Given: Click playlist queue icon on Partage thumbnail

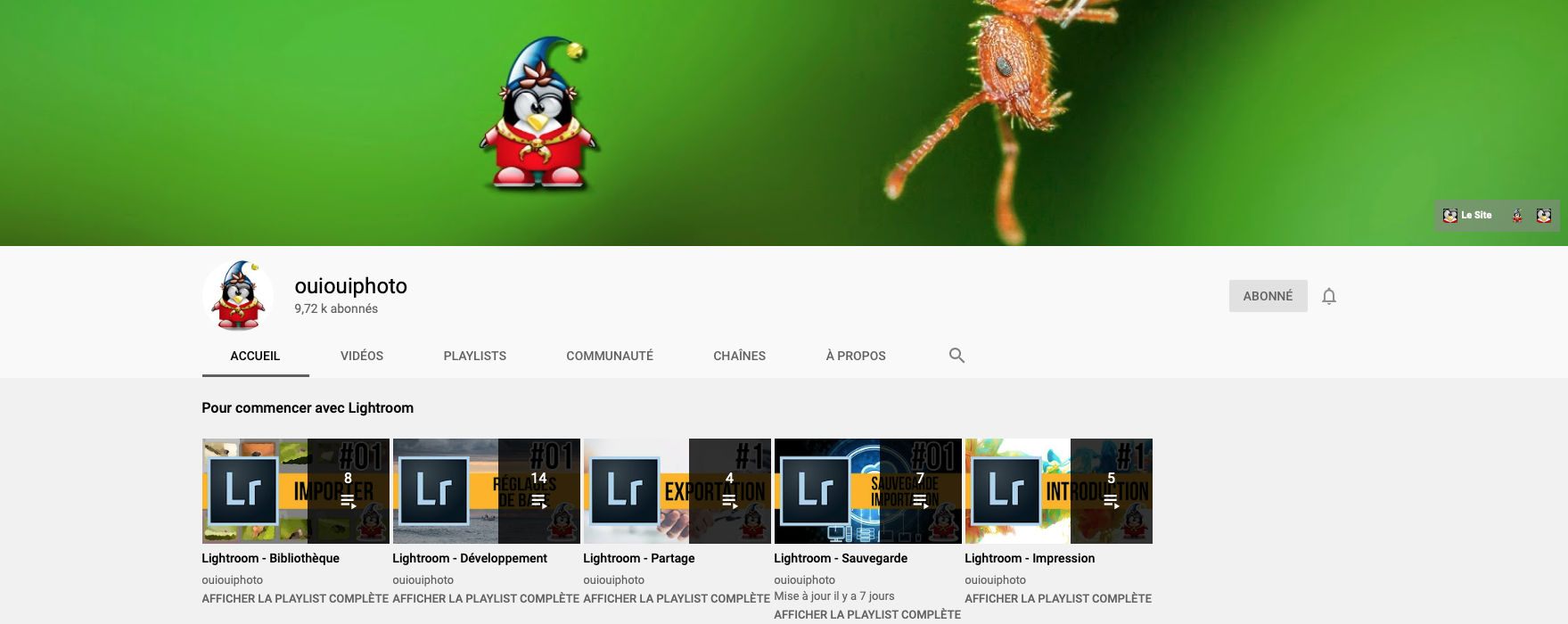Looking at the screenshot, I should click(730, 502).
